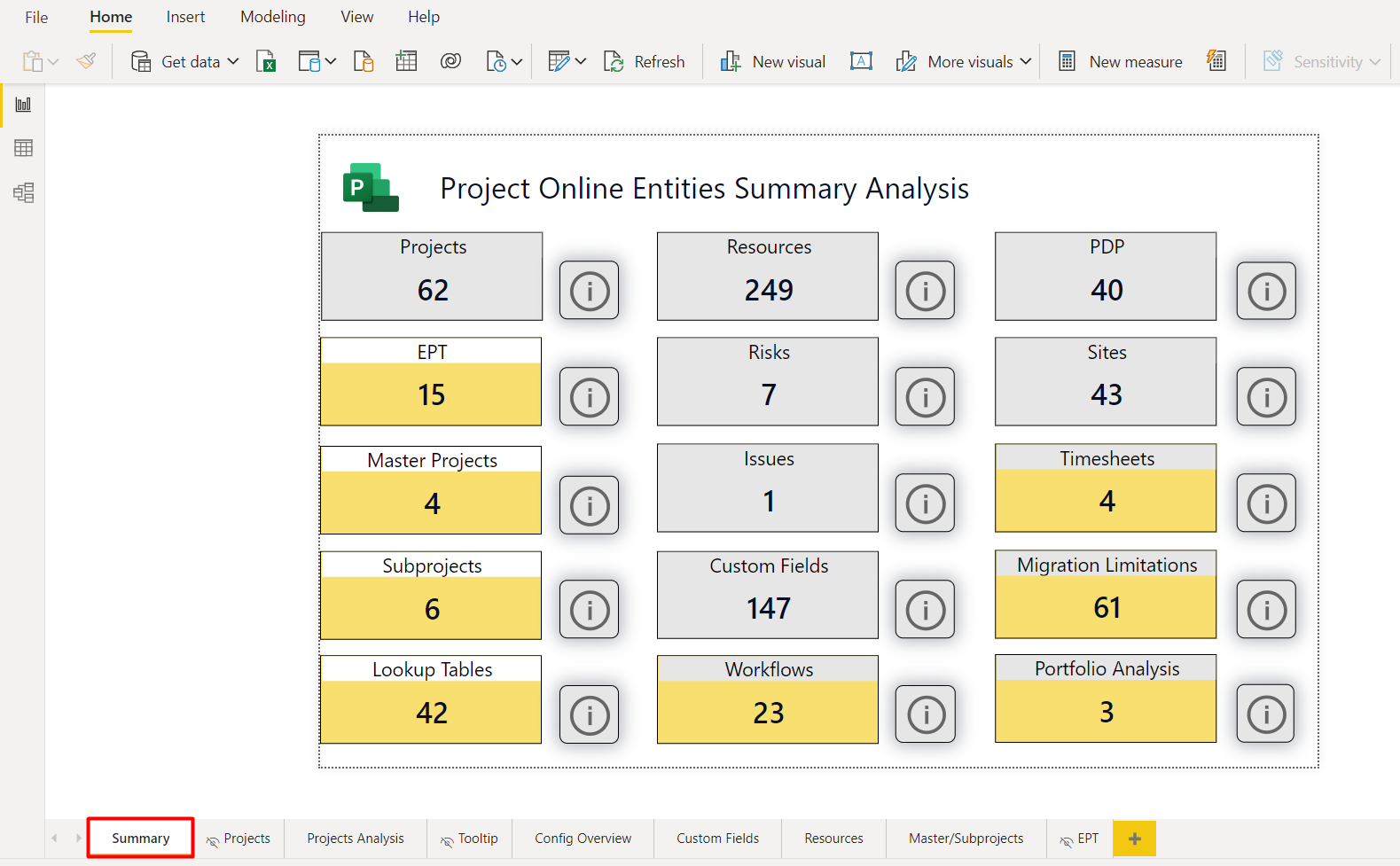Click the New visual button
Viewport: 1400px width, 866px height.
tap(773, 61)
